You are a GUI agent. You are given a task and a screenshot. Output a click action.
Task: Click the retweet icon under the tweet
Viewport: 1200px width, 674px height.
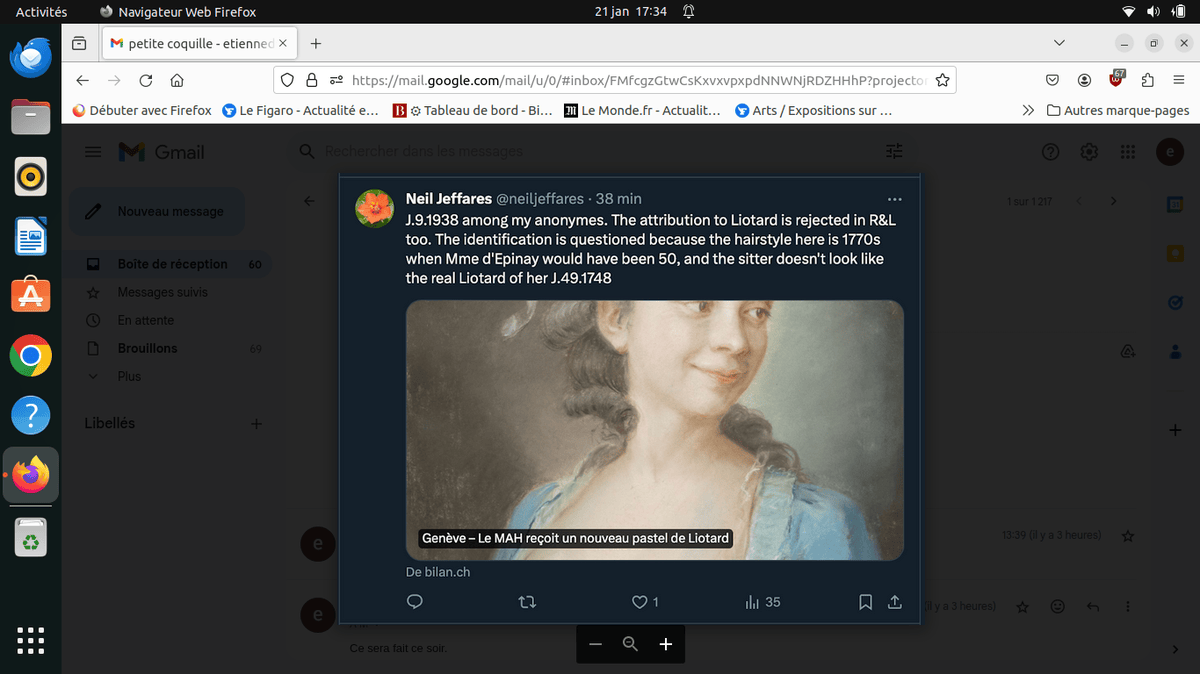[x=528, y=602]
